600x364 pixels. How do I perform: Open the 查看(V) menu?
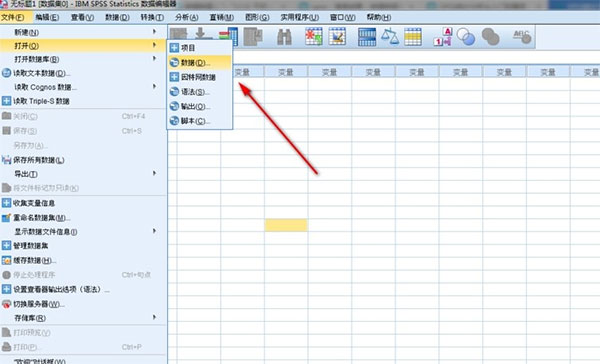pos(82,18)
